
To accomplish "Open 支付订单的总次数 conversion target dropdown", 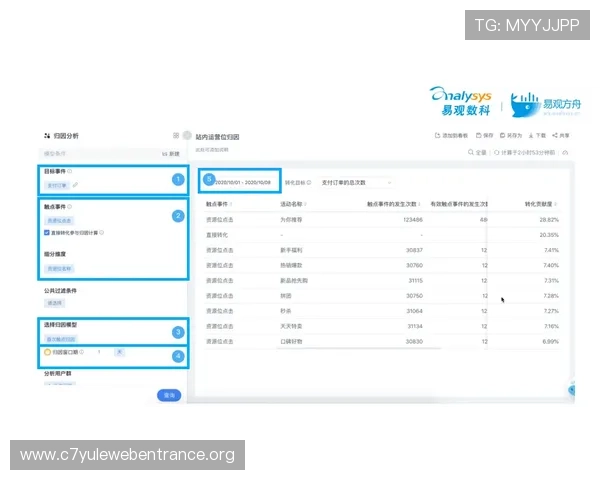I will 356,183.
